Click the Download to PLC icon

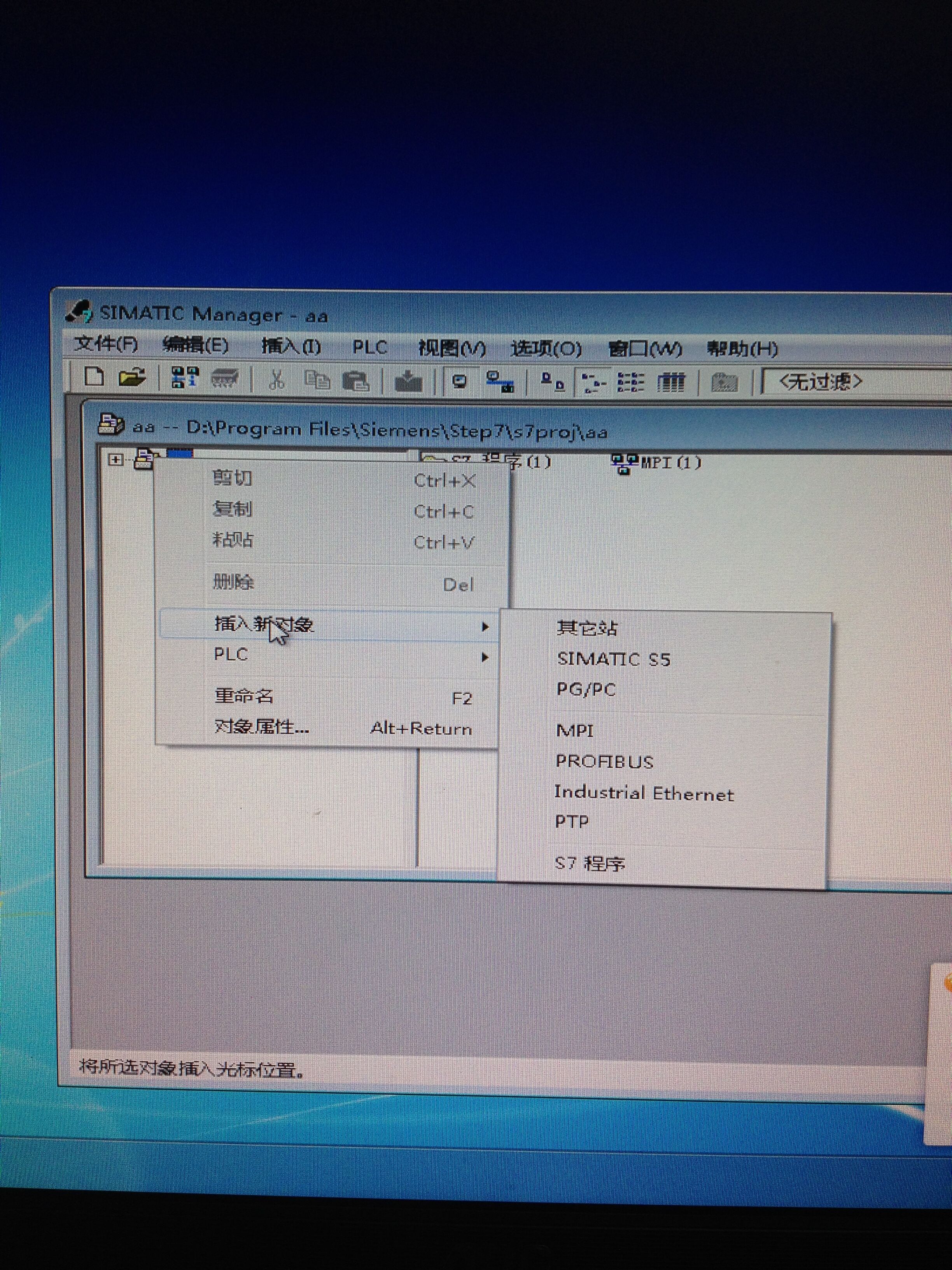click(x=409, y=381)
